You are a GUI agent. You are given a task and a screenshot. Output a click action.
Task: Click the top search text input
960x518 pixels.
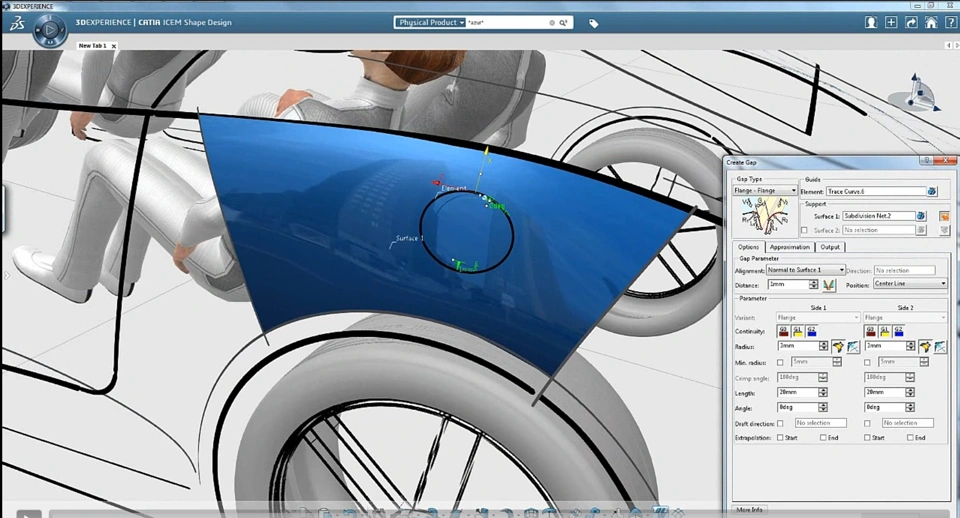(506, 23)
